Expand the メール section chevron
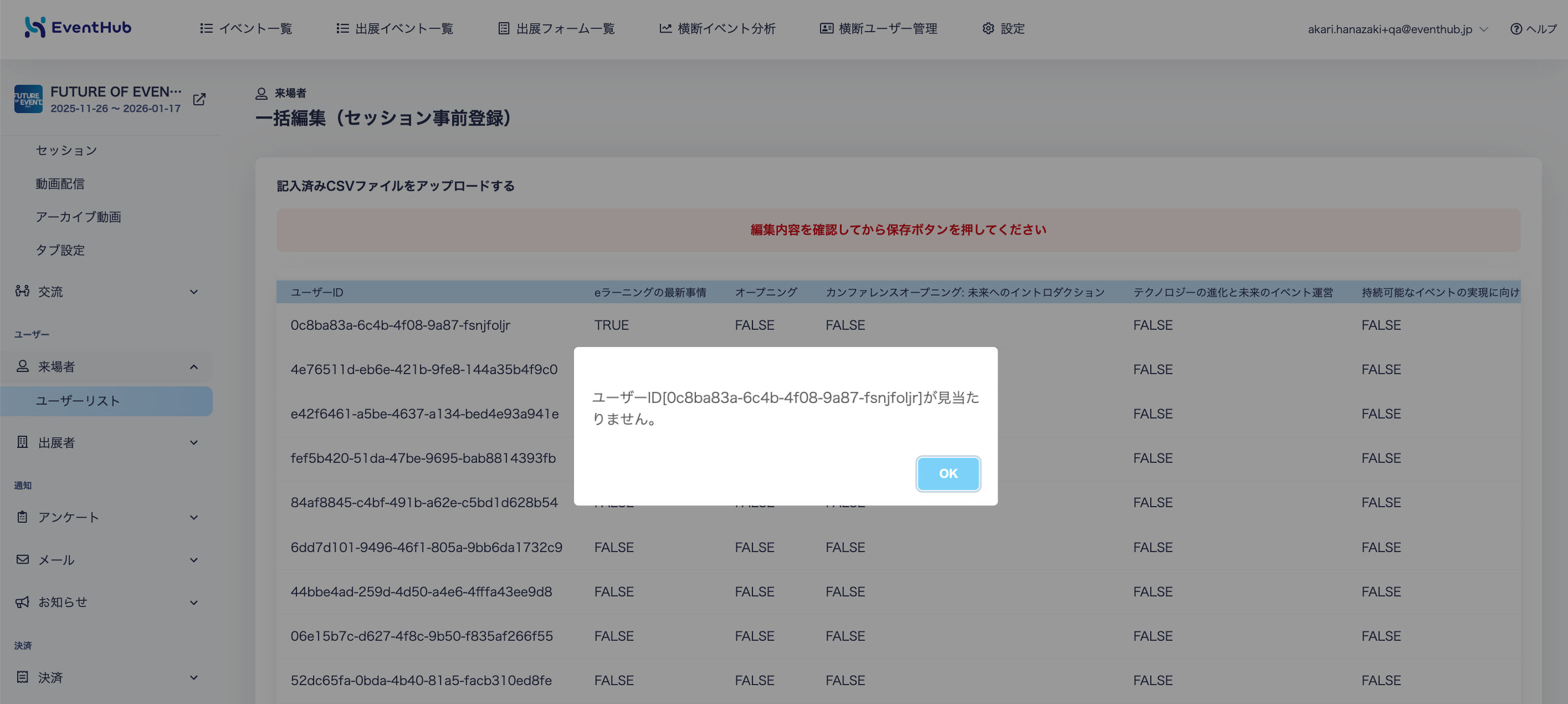Image resolution: width=1568 pixels, height=704 pixels. 193,560
